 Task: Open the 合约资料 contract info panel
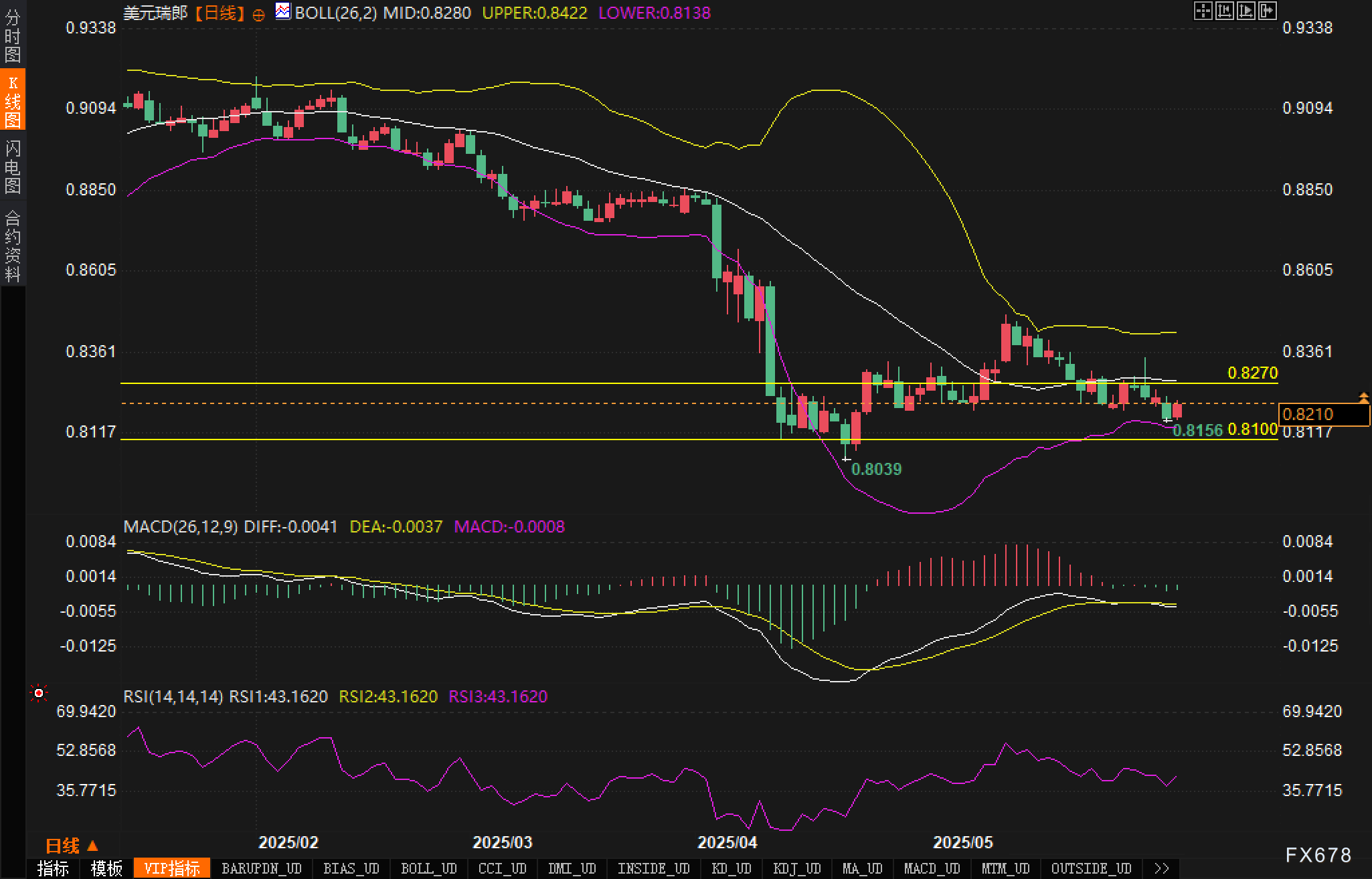[x=13, y=246]
